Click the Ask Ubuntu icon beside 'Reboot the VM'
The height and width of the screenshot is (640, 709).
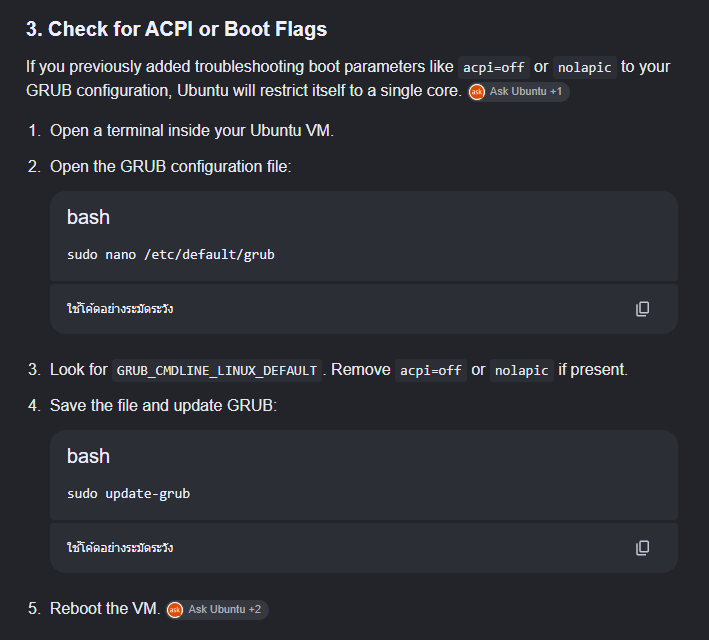175,610
